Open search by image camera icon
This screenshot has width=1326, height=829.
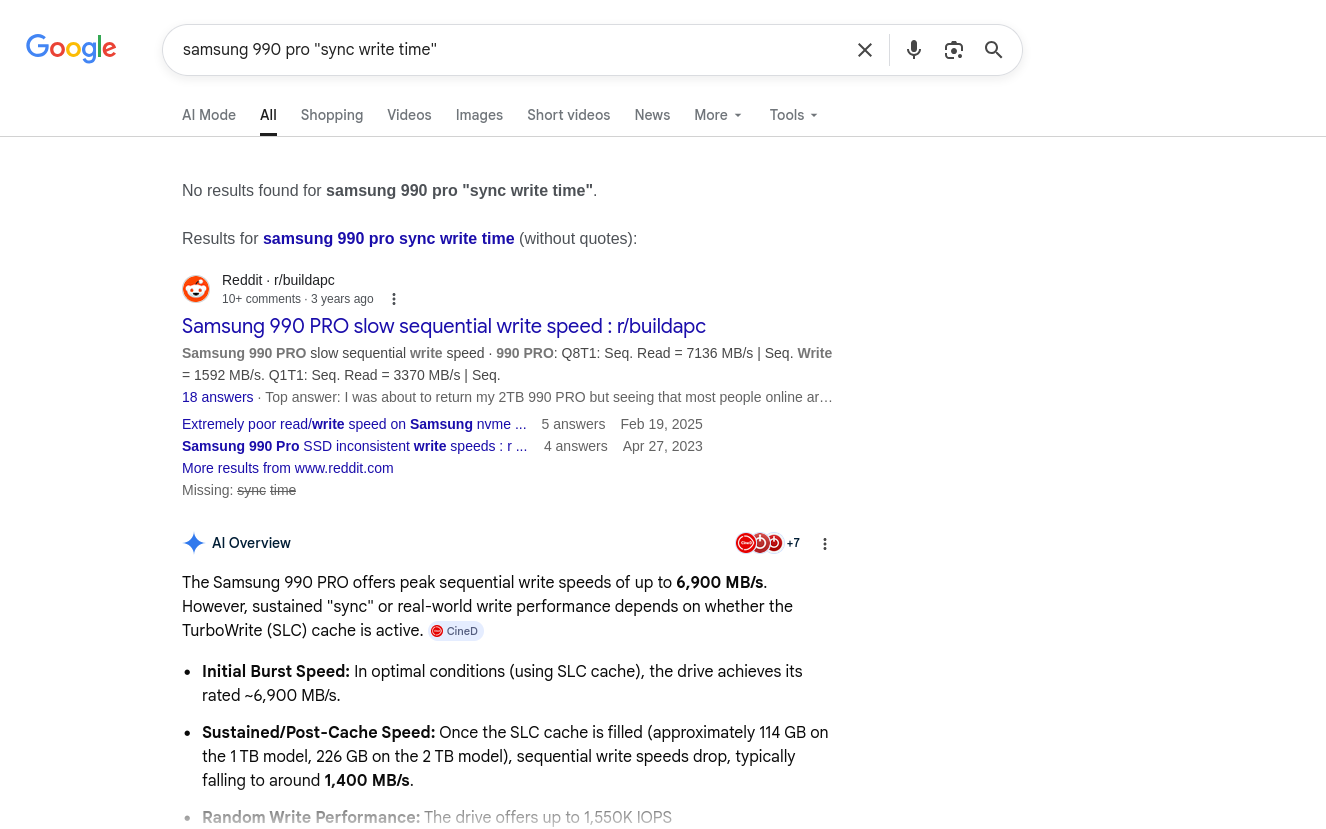953,50
